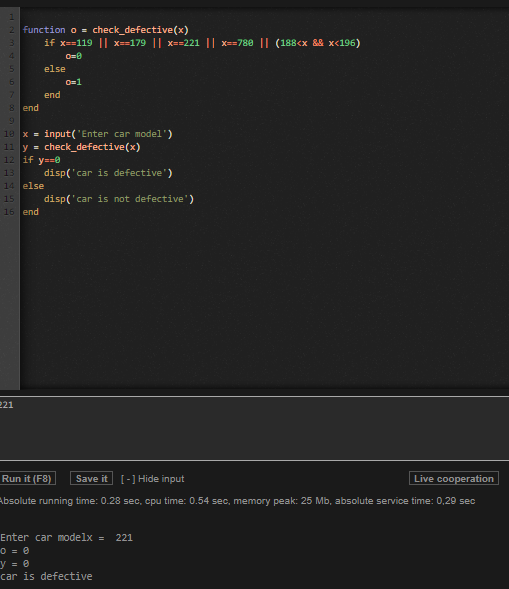The height and width of the screenshot is (589, 509).
Task: Click the input box containing 221
Action: click(x=254, y=428)
